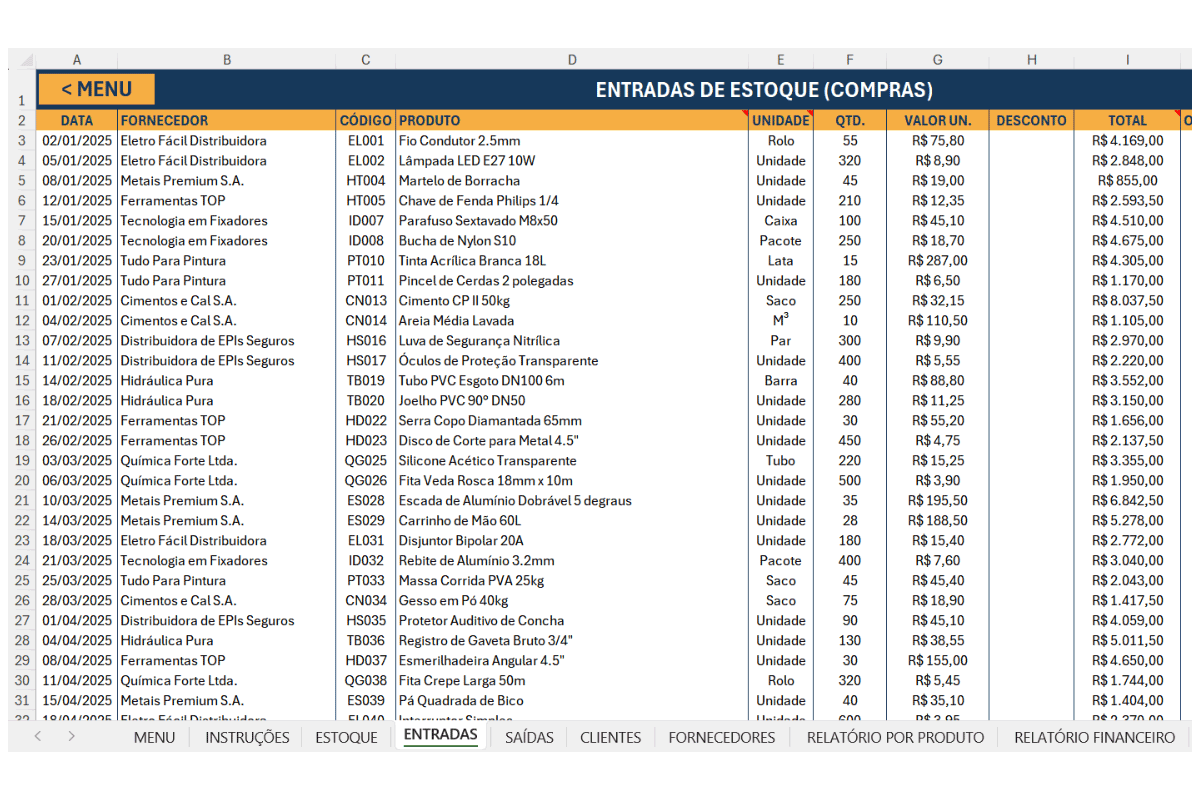Select date cell 14/02/2025
The height and width of the screenshot is (800, 1200).
[x=77, y=381]
